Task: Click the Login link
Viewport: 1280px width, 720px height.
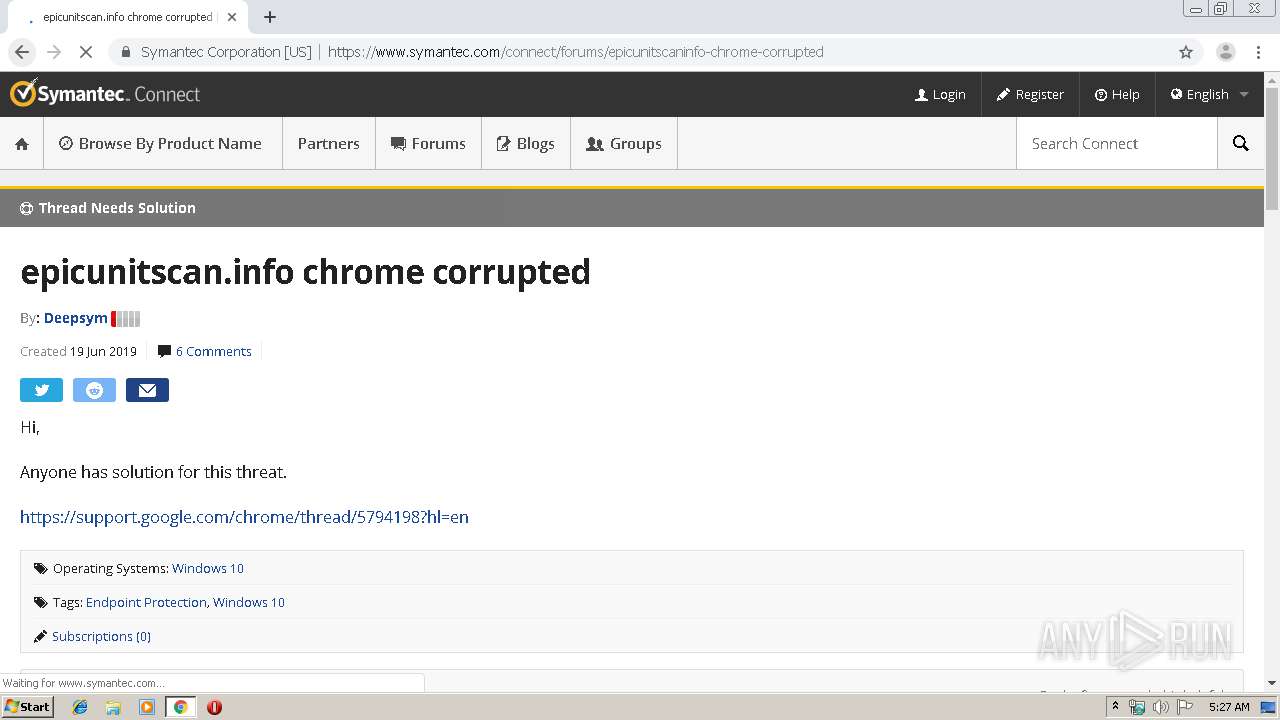Action: tap(940, 95)
